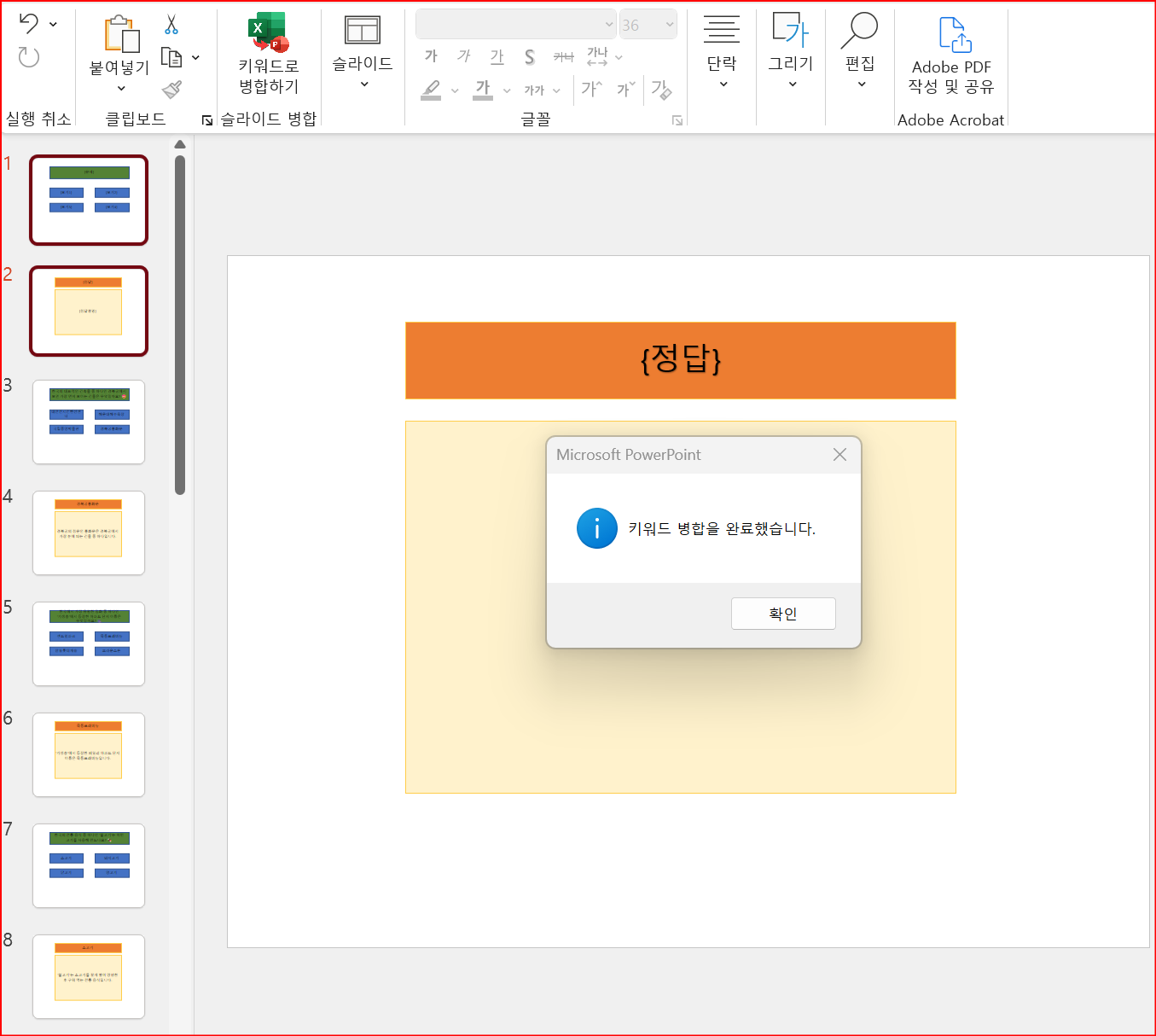Select slide 8 thumbnail
Image resolution: width=1156 pixels, height=1036 pixels.
[89, 977]
